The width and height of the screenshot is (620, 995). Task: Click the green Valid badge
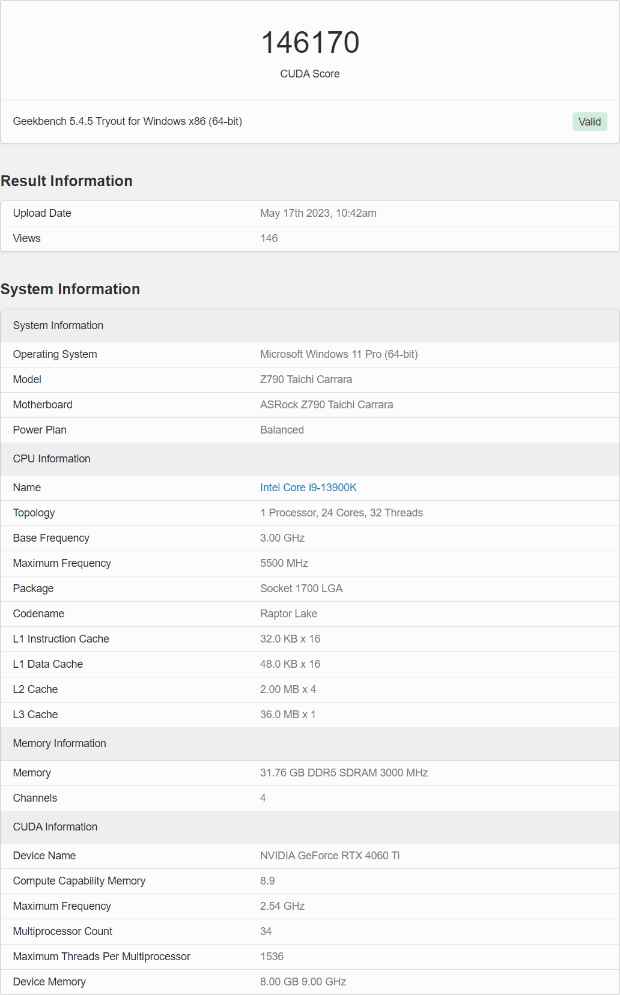(x=590, y=121)
